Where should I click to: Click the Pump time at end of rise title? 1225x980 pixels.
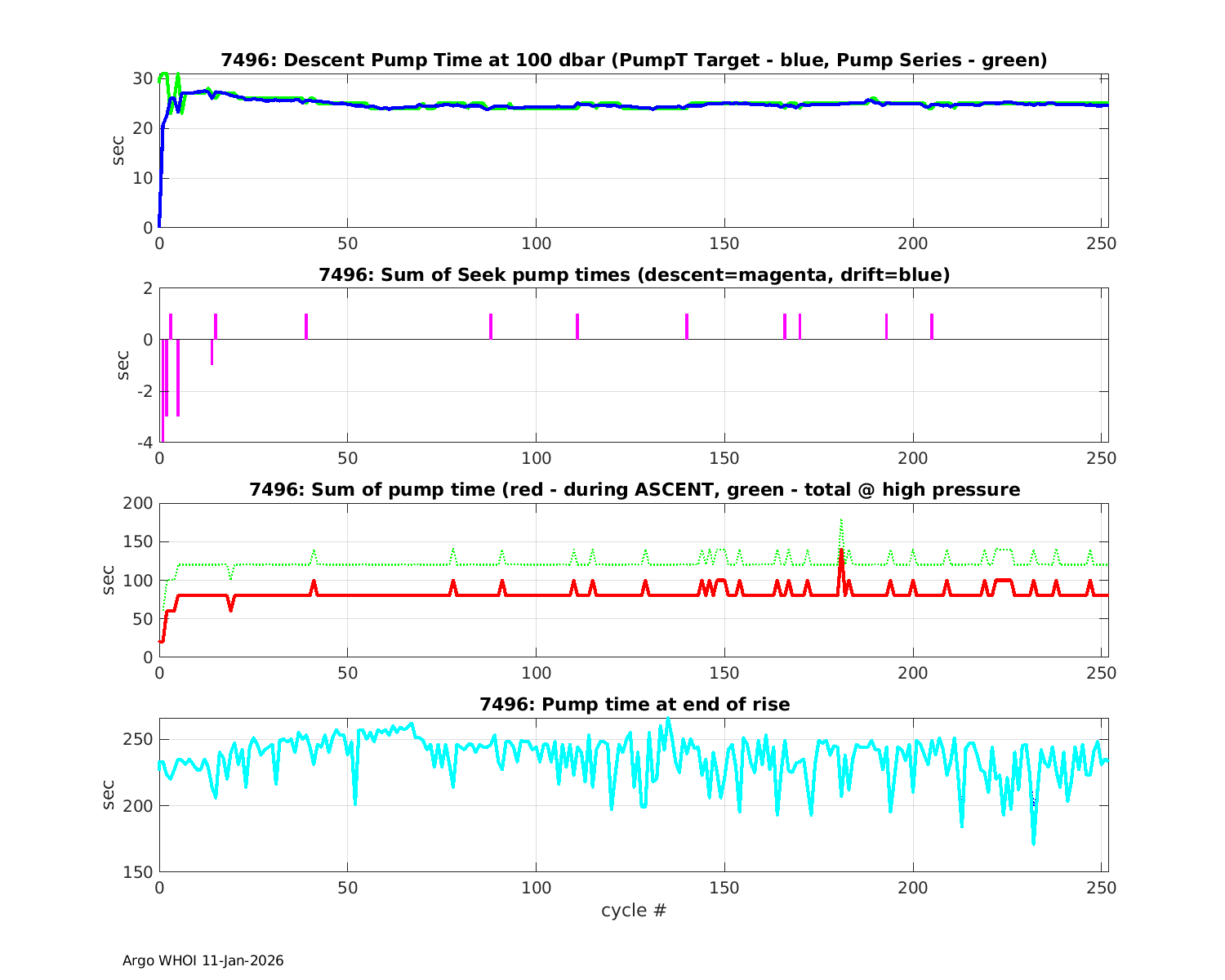(634, 705)
